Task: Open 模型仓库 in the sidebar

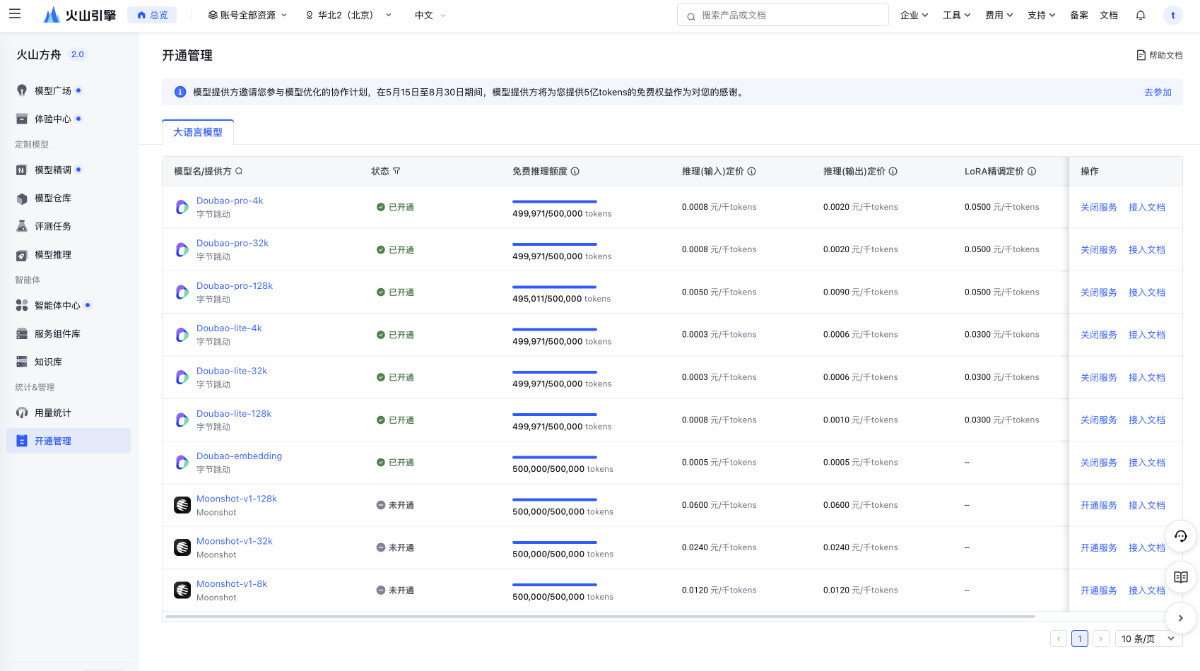Action: pyautogui.click(x=68, y=198)
